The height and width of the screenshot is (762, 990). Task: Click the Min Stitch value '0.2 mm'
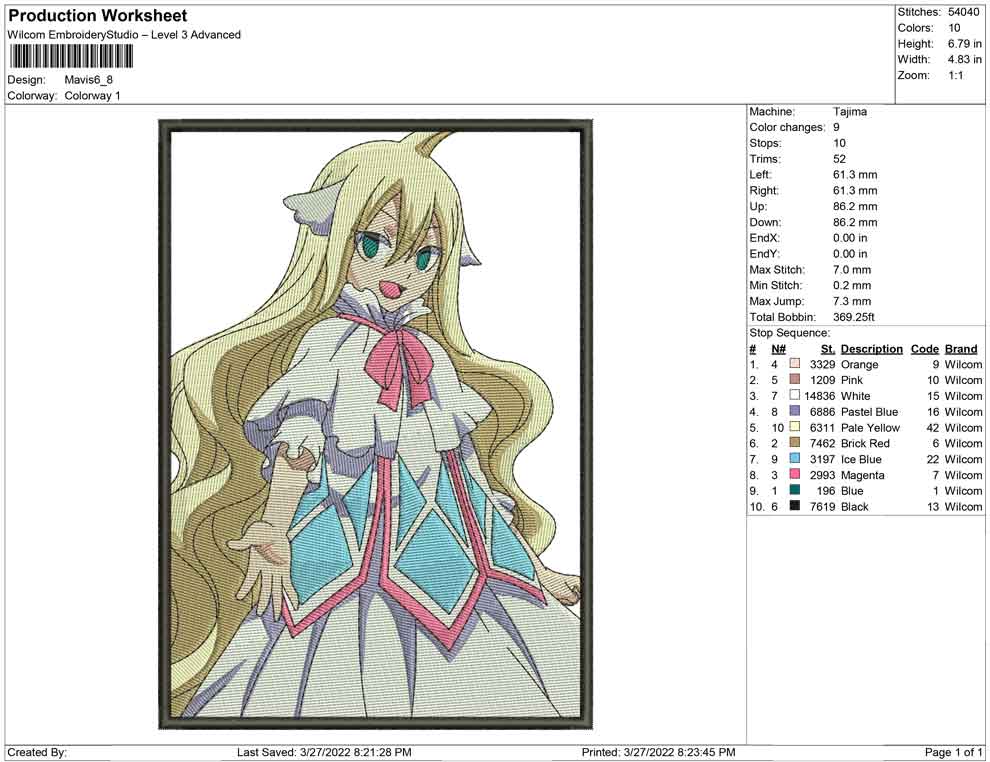(x=852, y=285)
